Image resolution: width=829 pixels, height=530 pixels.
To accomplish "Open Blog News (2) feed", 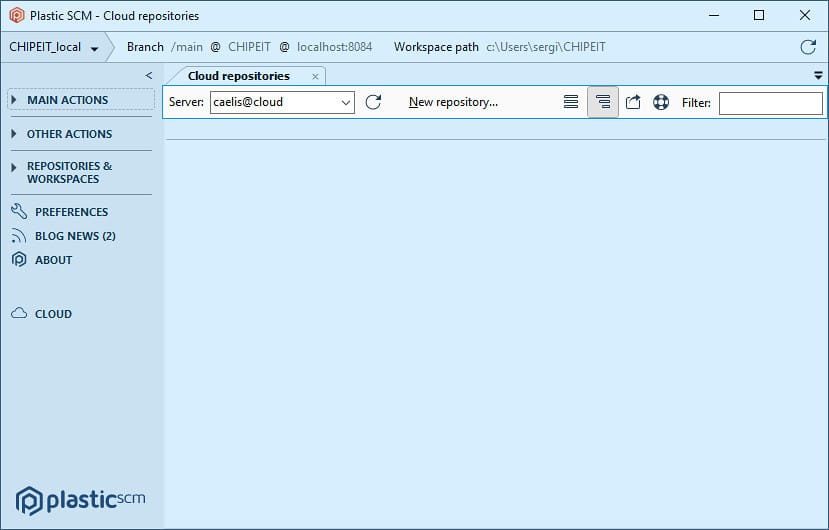I will pos(63,236).
